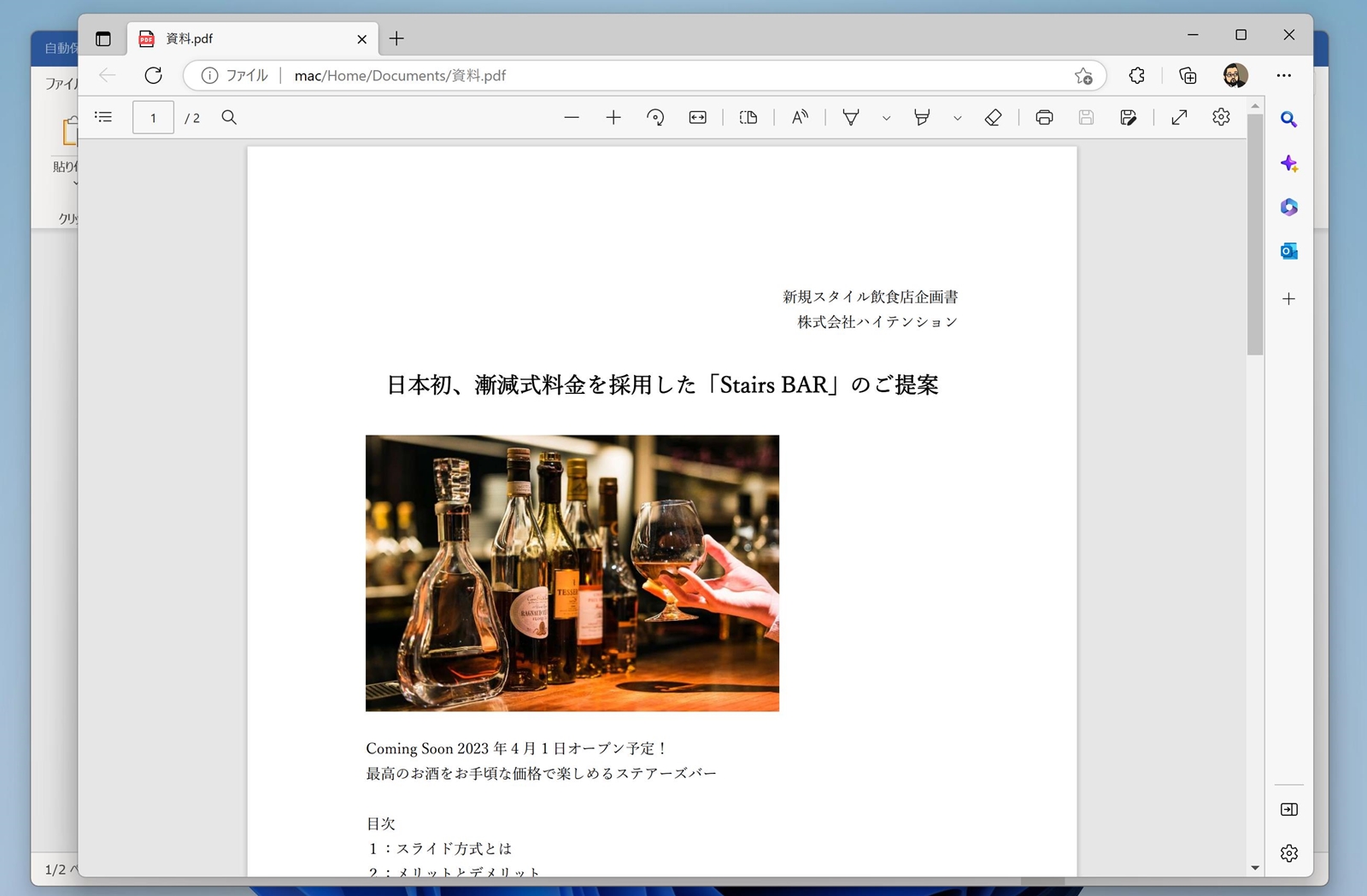This screenshot has width=1367, height=896.
Task: Open the pen options dropdown
Action: (x=887, y=117)
